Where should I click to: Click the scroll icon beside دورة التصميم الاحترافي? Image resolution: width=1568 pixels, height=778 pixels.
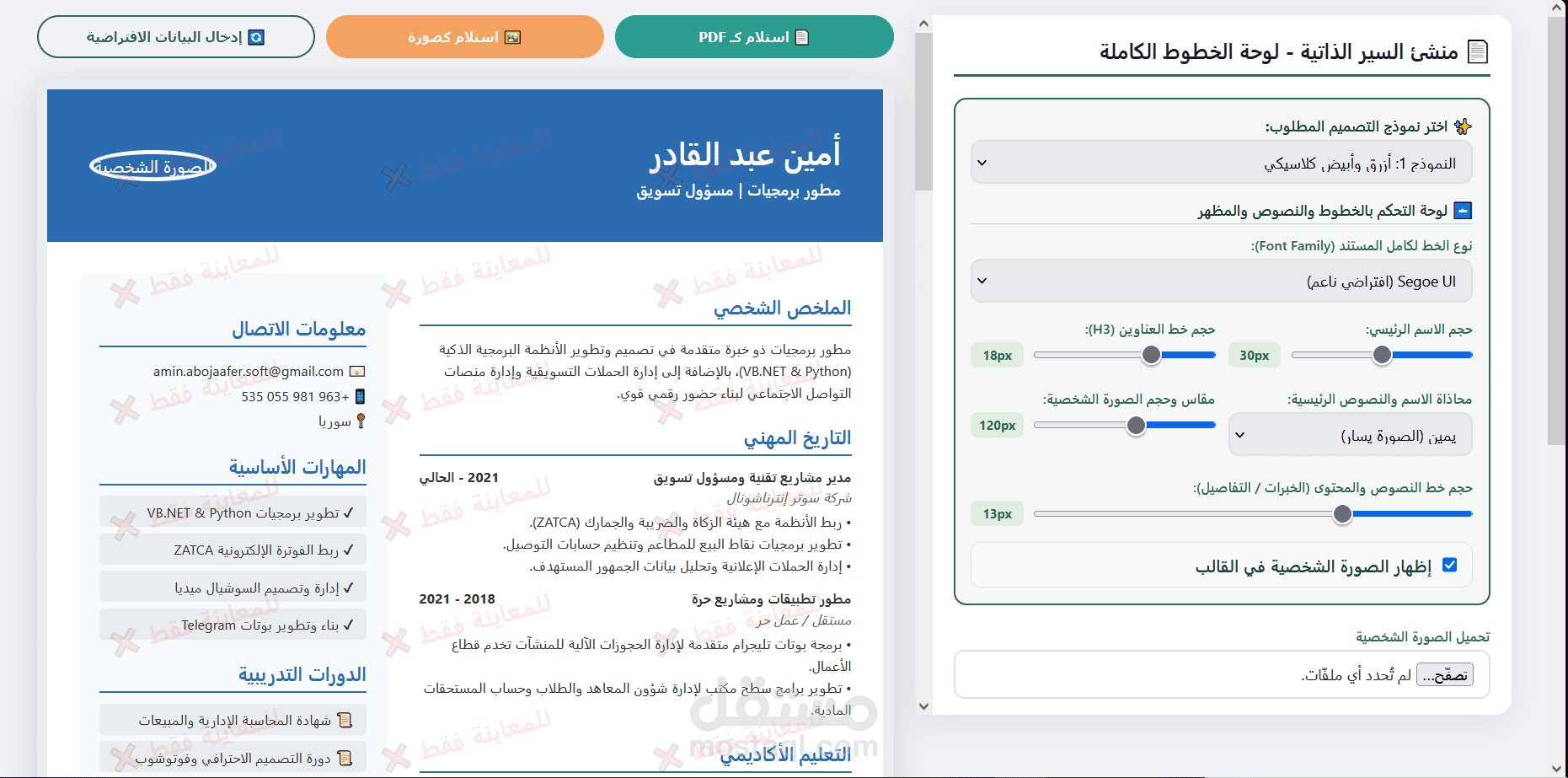tap(345, 758)
